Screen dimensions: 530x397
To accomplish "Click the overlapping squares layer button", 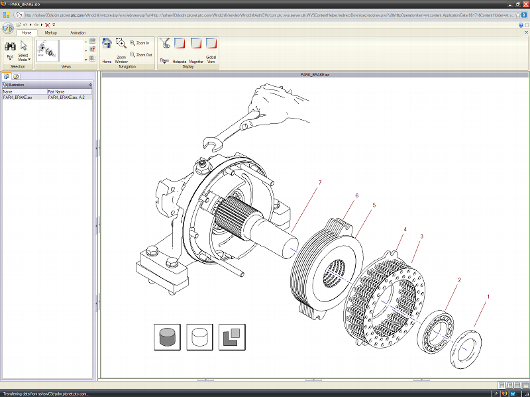I will click(232, 337).
